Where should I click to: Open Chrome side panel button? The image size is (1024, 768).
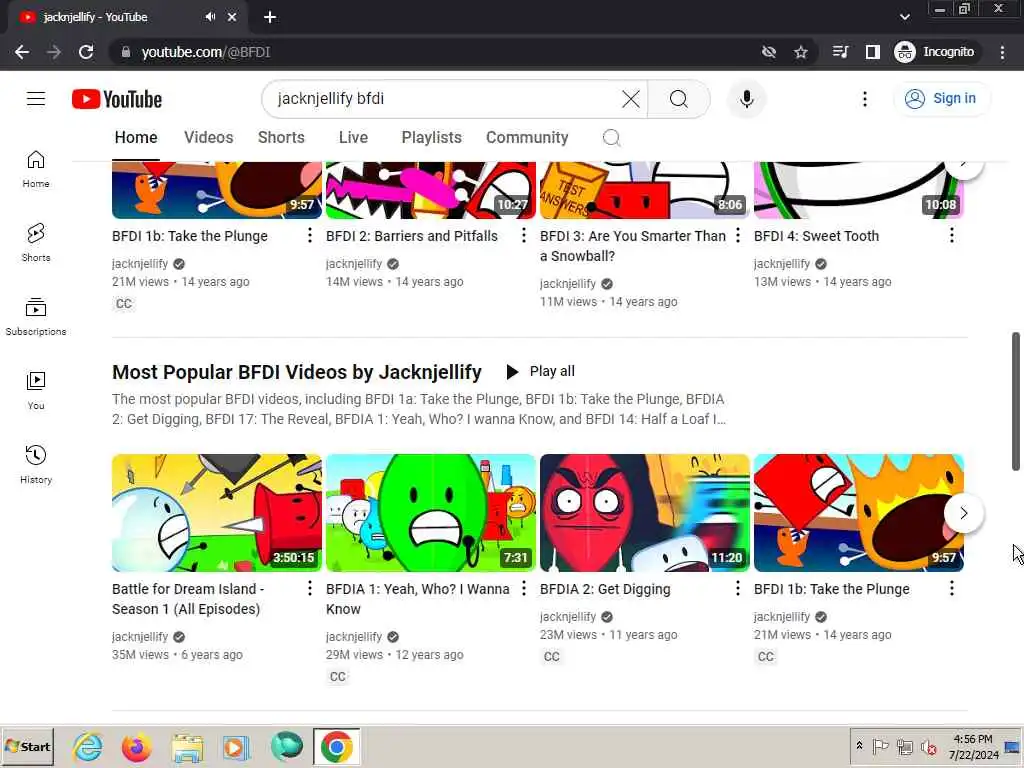pyautogui.click(x=872, y=52)
